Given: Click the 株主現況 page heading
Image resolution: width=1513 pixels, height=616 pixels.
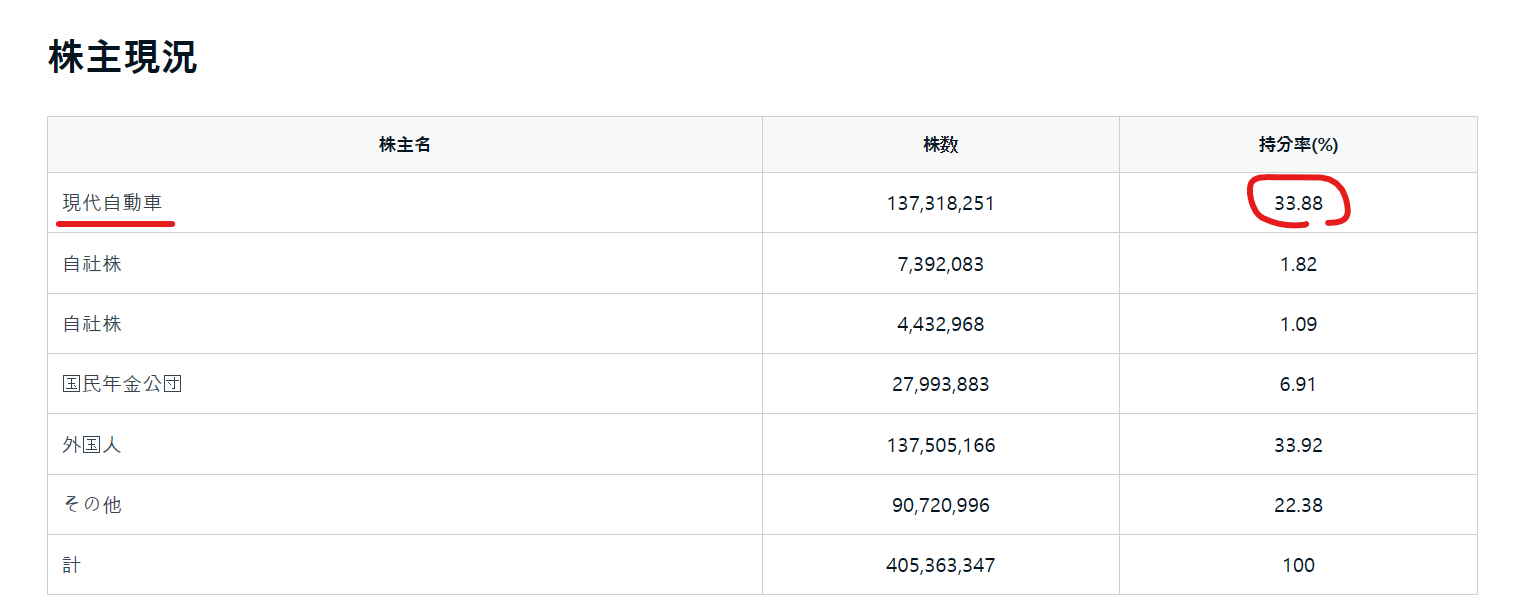Looking at the screenshot, I should pos(122,58).
